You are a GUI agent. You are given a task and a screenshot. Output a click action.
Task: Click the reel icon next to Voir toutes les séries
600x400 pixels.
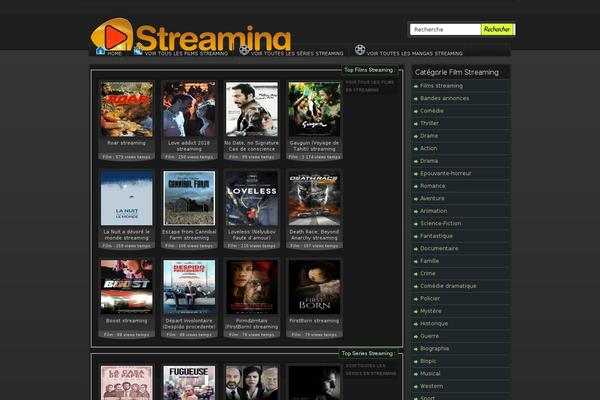tap(244, 50)
